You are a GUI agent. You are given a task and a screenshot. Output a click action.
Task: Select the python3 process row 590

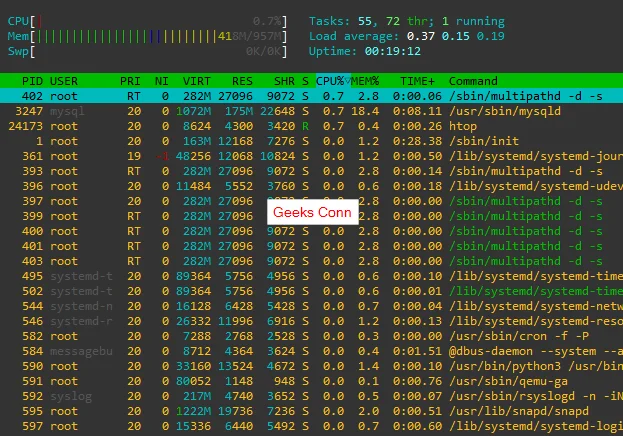coord(312,366)
